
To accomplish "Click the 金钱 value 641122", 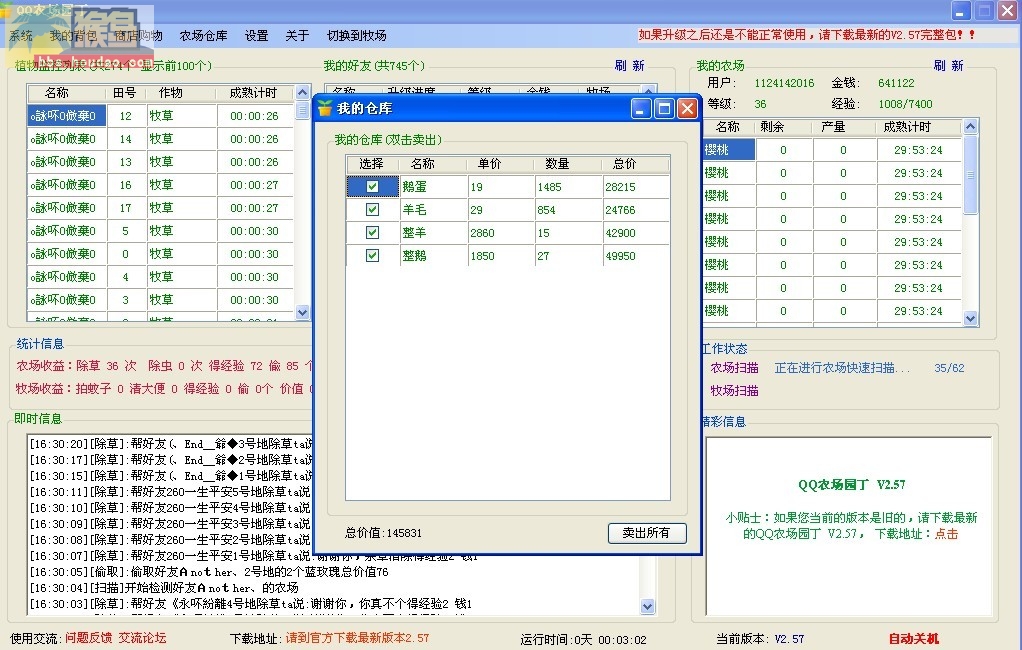I will pos(896,83).
